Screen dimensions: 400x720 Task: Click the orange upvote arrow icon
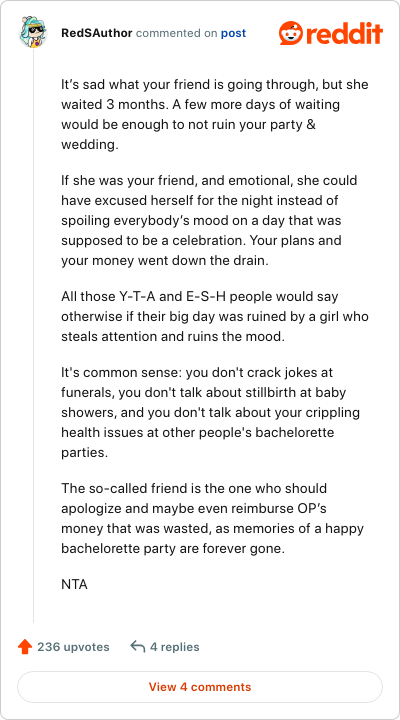point(24,647)
